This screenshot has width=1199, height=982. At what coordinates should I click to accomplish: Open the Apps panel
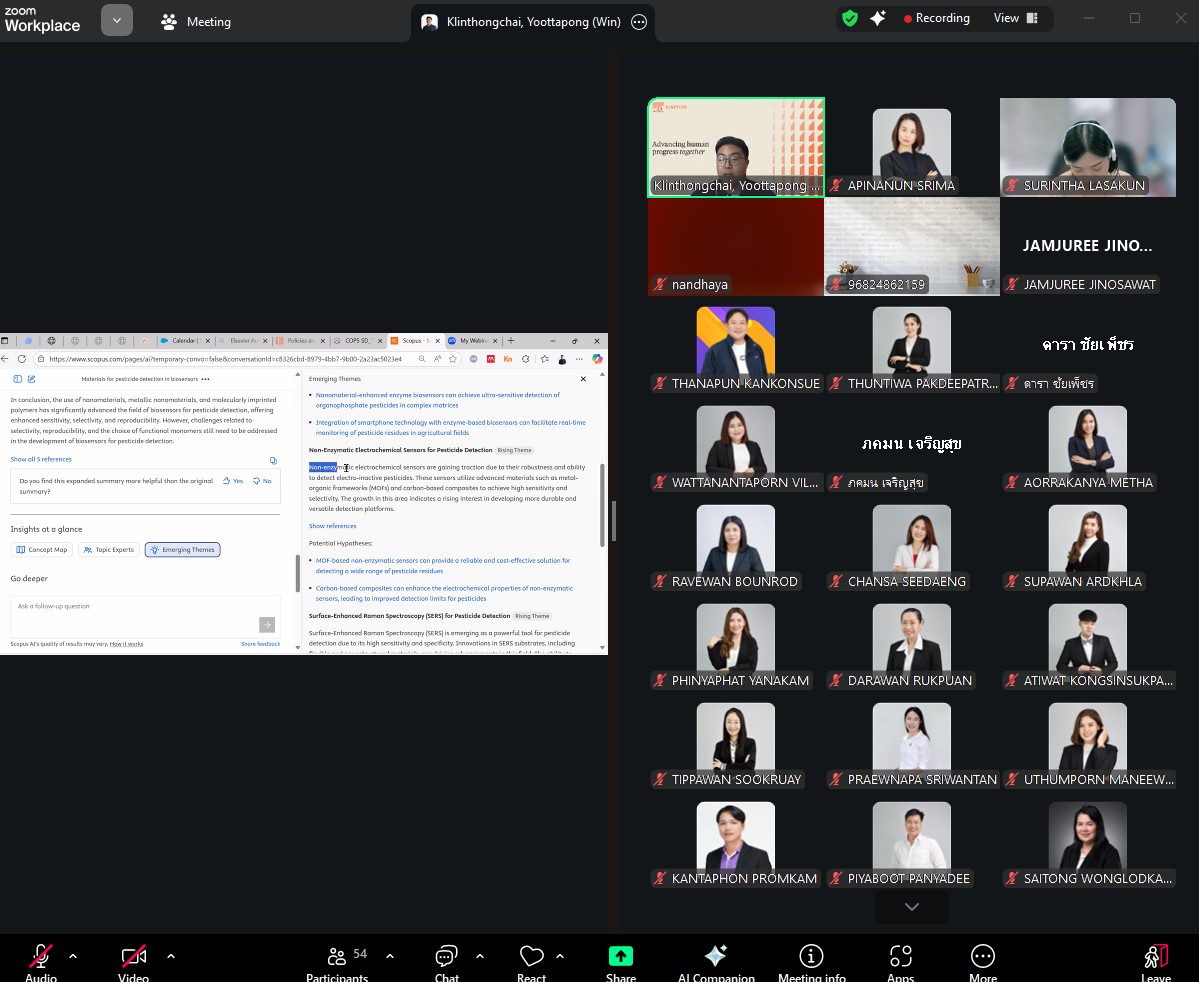pos(900,961)
